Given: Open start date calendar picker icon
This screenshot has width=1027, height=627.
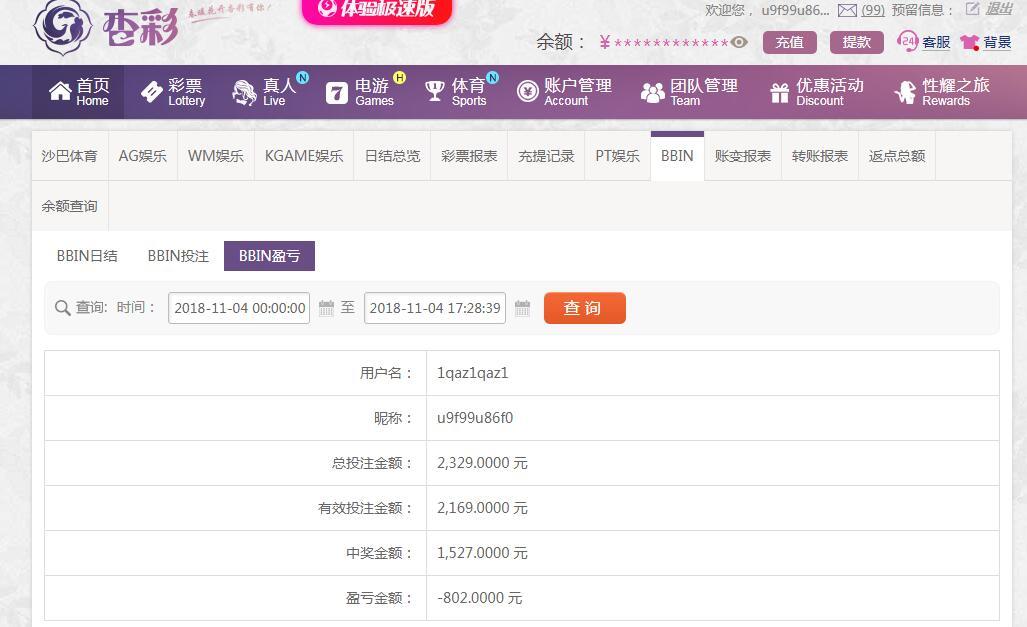Looking at the screenshot, I should tap(326, 308).
